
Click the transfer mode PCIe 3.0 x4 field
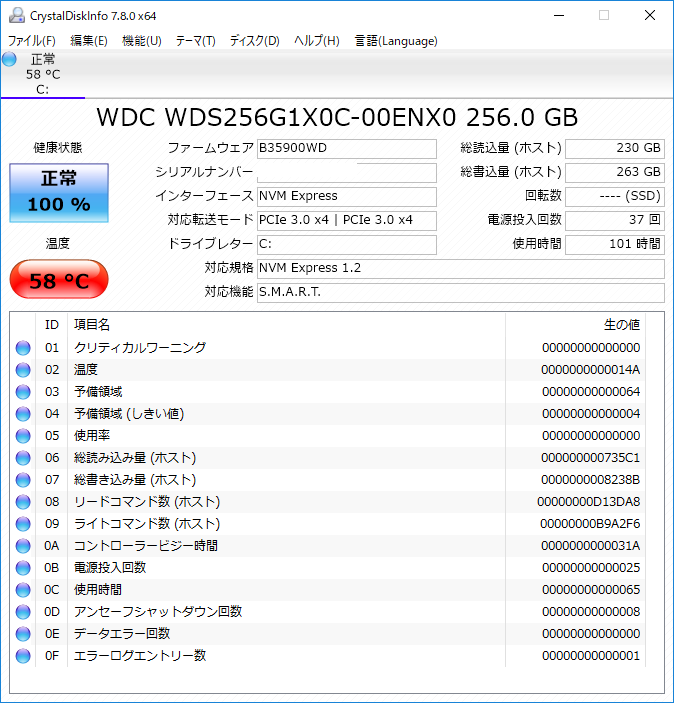347,221
